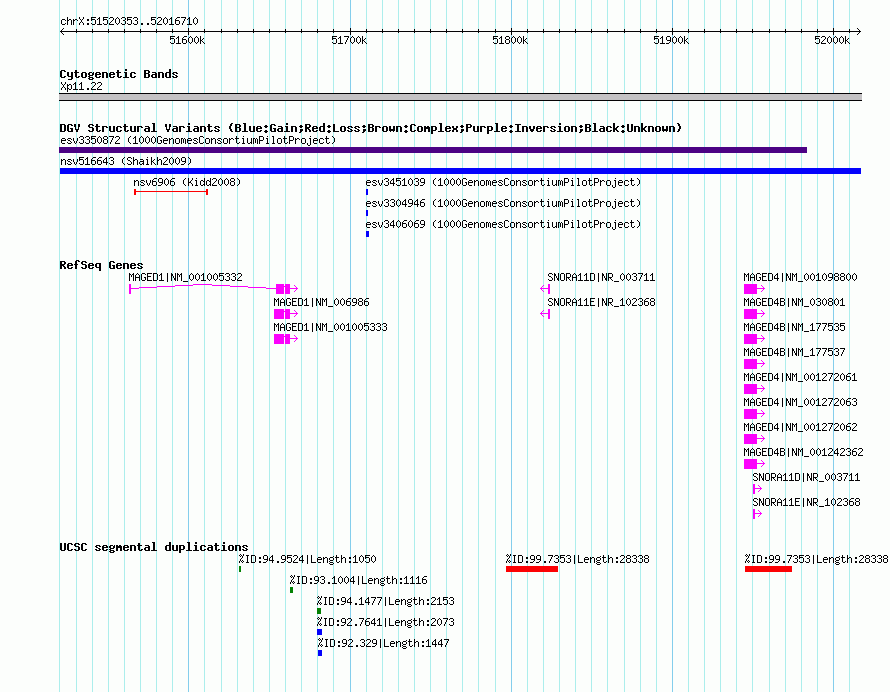Image resolution: width=890 pixels, height=692 pixels.
Task: Click the gene glyph under MAGED1|NM_001005333
Action: pos(286,339)
